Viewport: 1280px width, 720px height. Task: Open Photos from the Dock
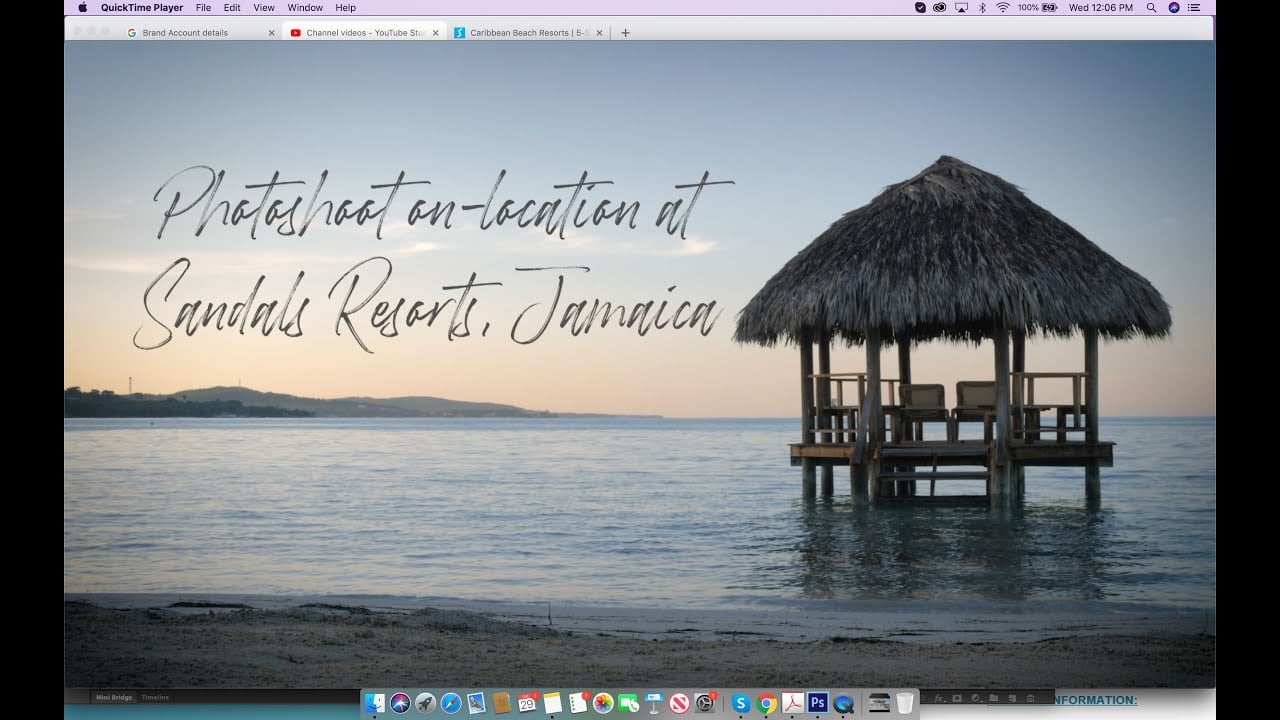point(603,703)
